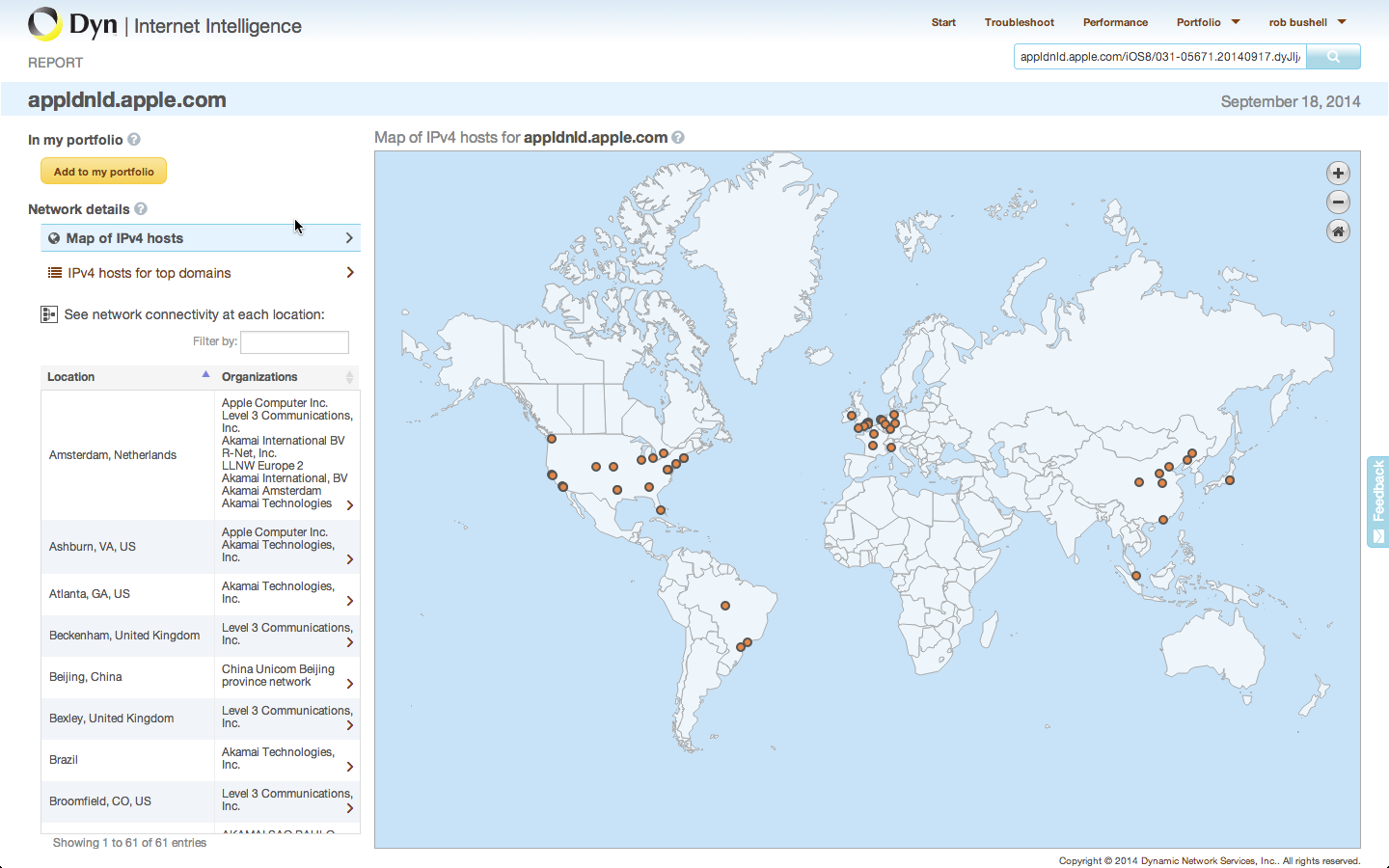Select China Unicom Beijing province network cell

click(287, 676)
